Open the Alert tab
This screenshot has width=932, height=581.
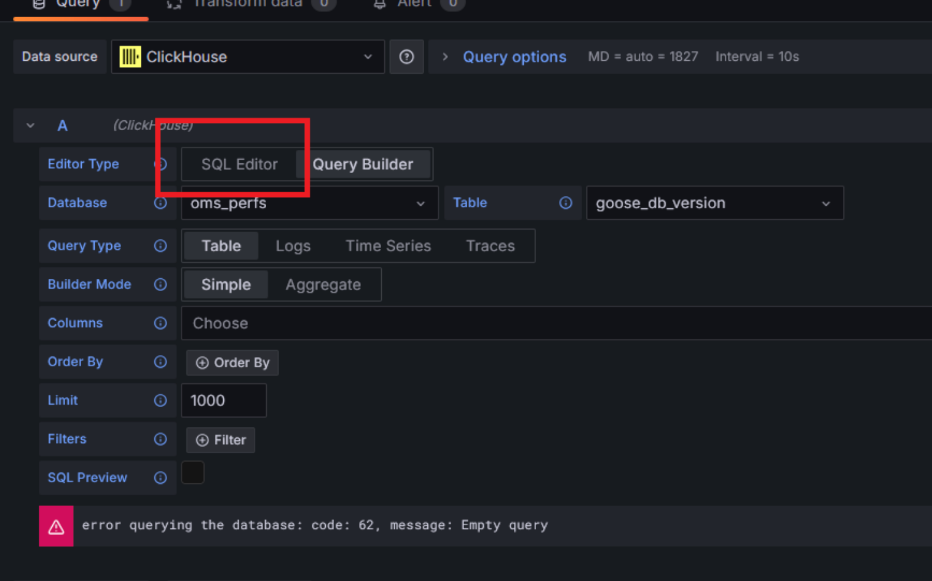click(x=418, y=5)
